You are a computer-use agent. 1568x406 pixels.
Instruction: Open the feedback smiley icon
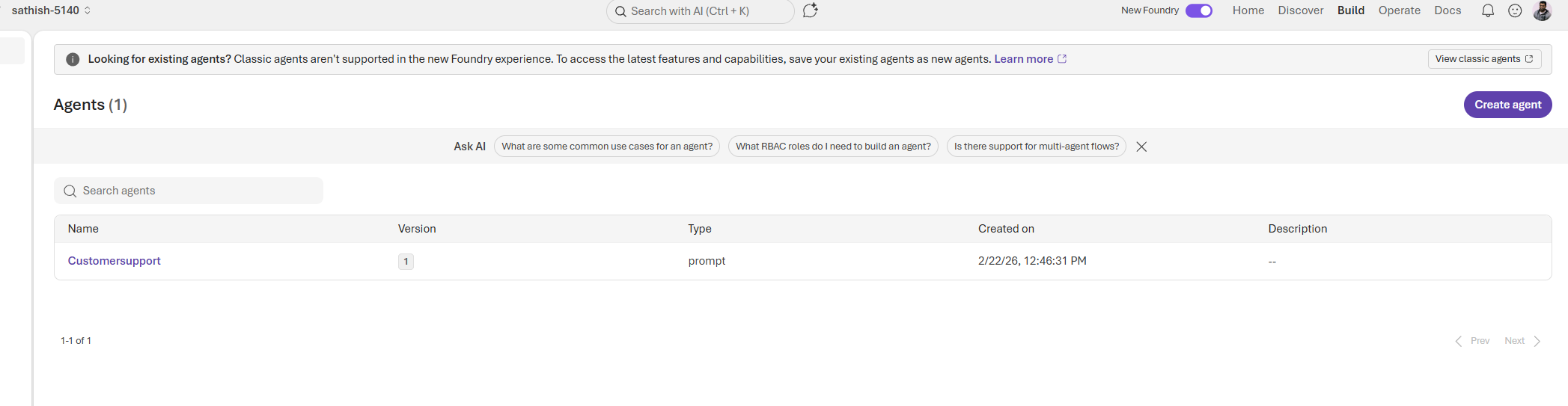pyautogui.click(x=1515, y=10)
